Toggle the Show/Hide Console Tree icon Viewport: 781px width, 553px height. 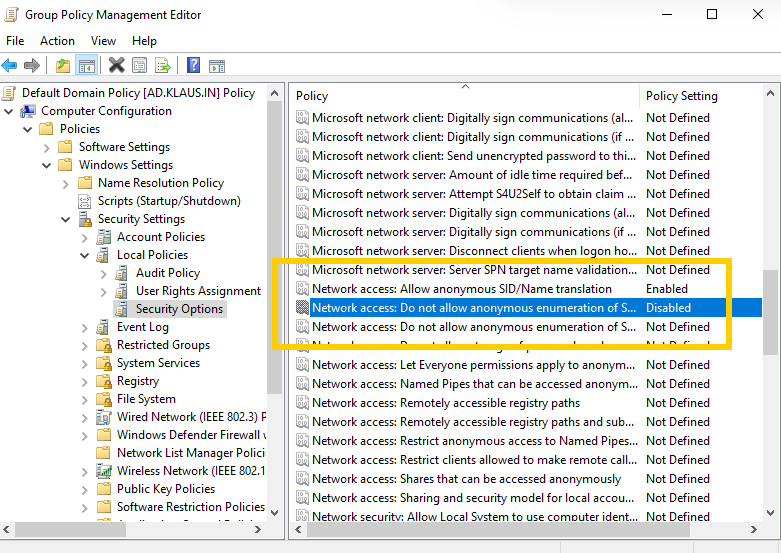(x=86, y=65)
